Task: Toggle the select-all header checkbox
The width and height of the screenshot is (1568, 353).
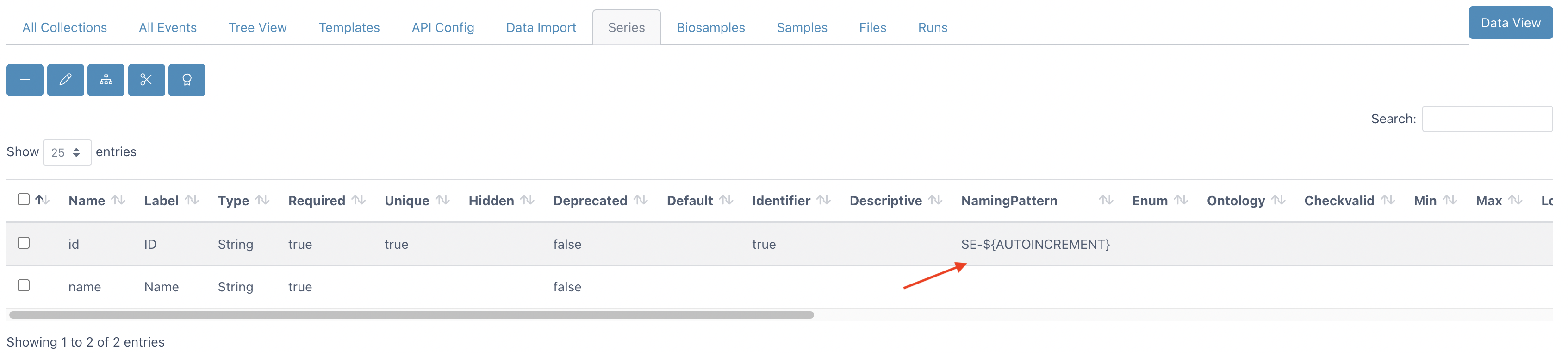Action: (x=24, y=199)
